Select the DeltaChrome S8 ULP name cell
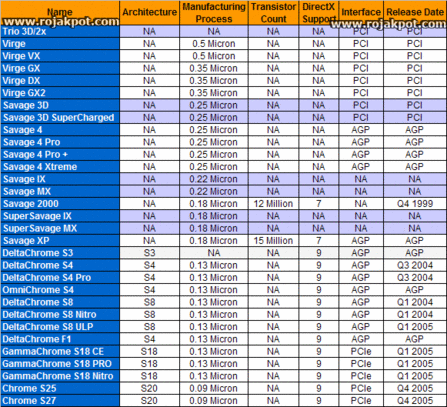This screenshot has width=447, height=407. 60,327
